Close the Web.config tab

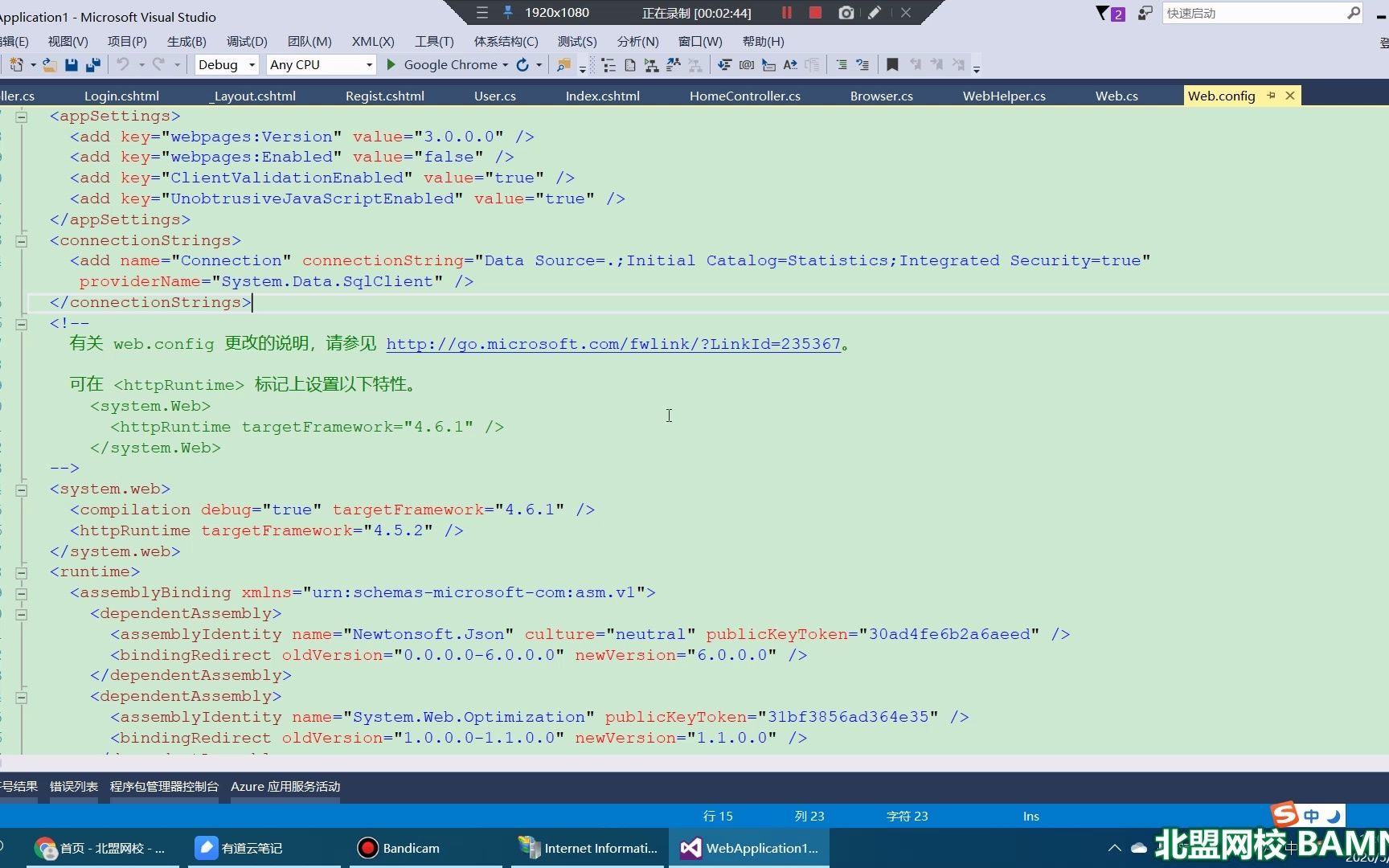(x=1290, y=96)
